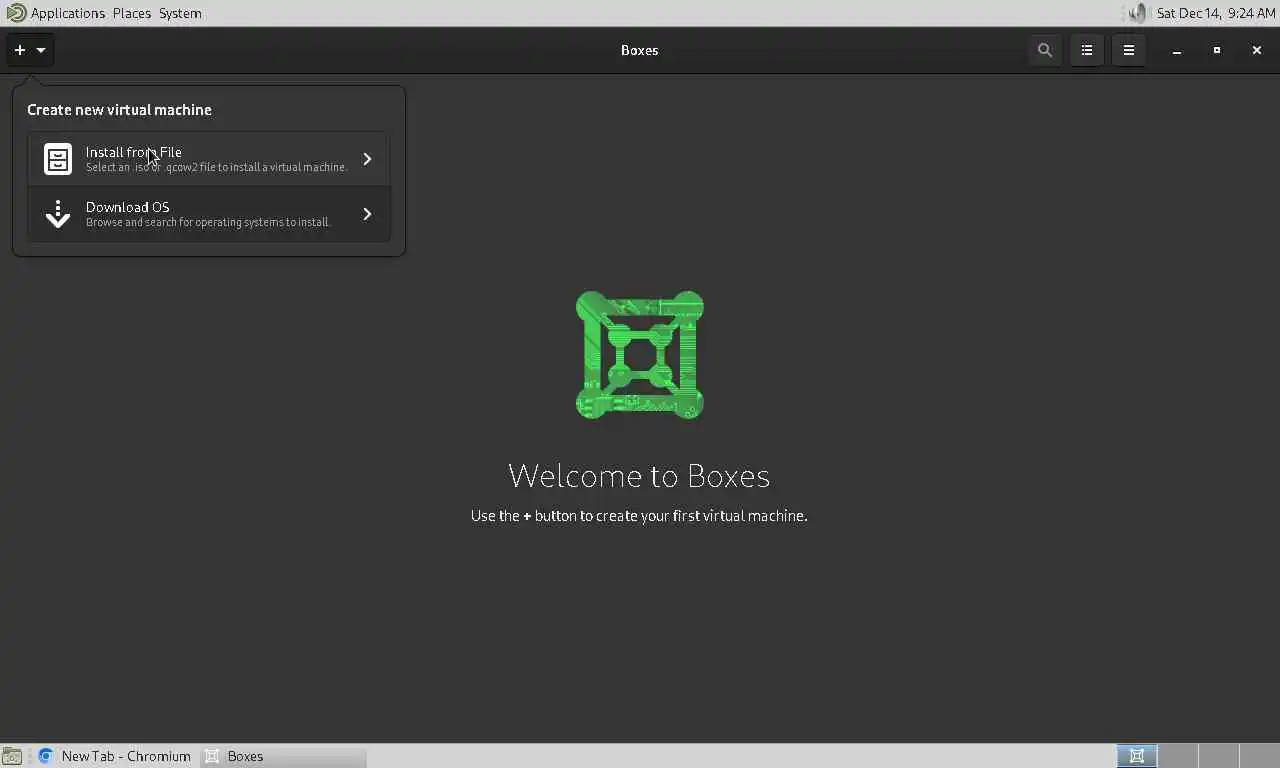Open the Applications menu

point(68,13)
